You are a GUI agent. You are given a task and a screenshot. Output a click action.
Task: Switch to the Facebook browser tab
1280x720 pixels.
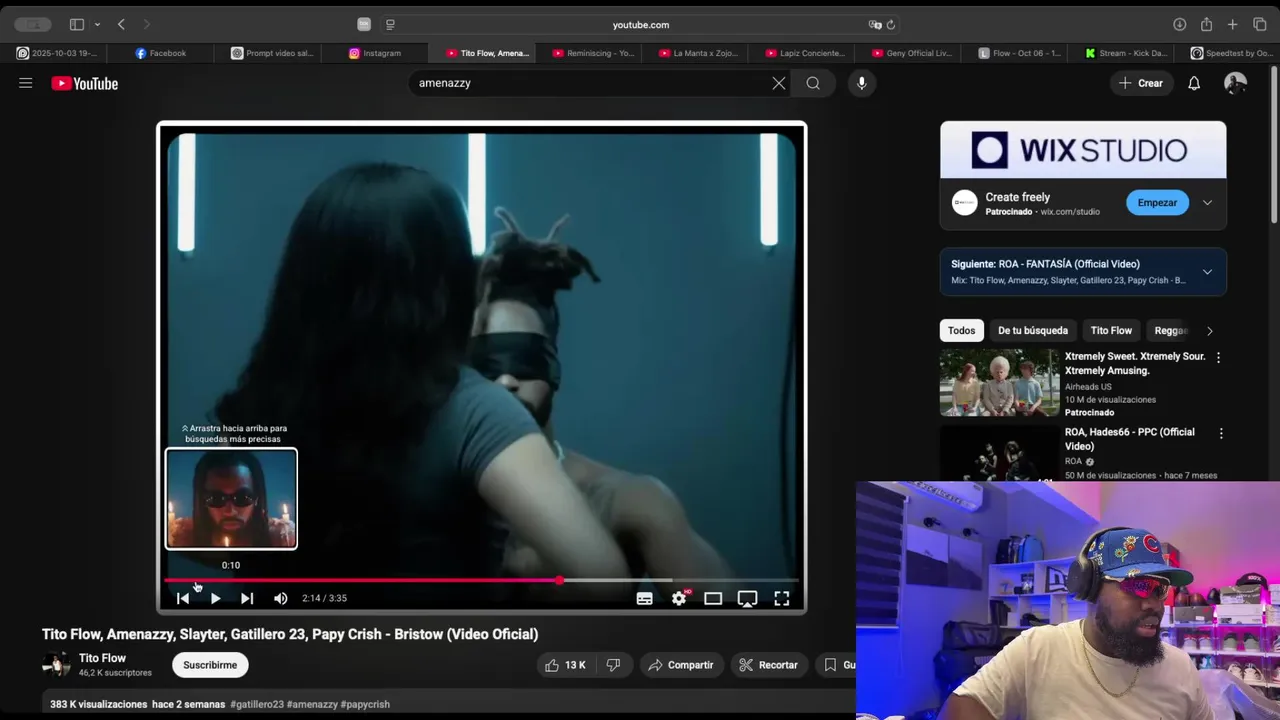(x=161, y=53)
